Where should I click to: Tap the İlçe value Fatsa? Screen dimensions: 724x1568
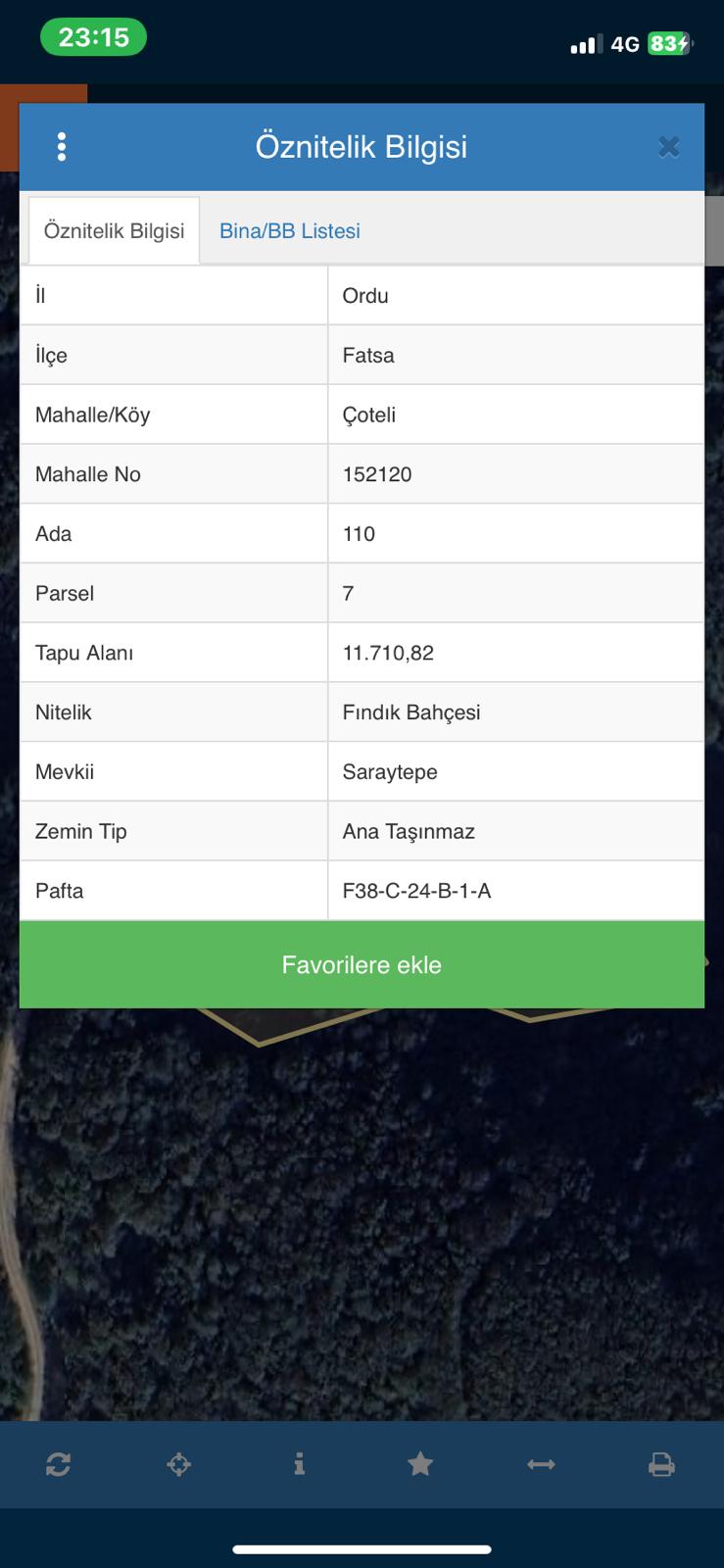(x=368, y=355)
